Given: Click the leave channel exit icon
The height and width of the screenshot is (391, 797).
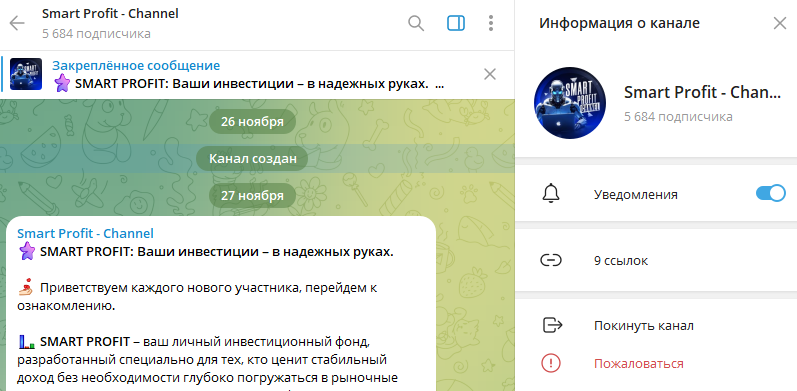Looking at the screenshot, I should (x=552, y=325).
